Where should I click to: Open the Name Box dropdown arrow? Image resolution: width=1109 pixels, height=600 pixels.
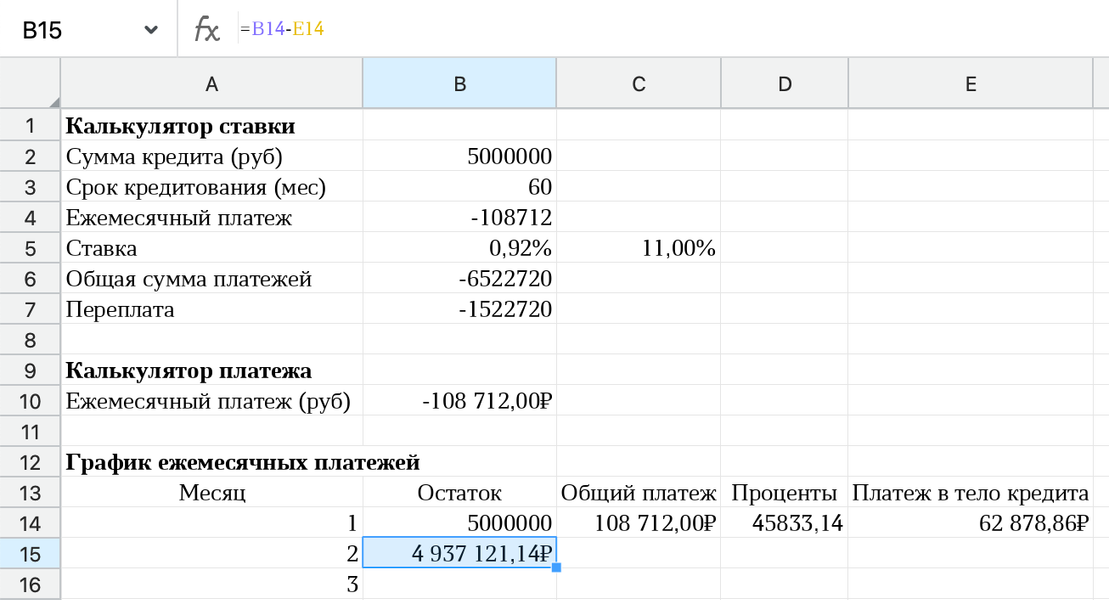point(151,30)
